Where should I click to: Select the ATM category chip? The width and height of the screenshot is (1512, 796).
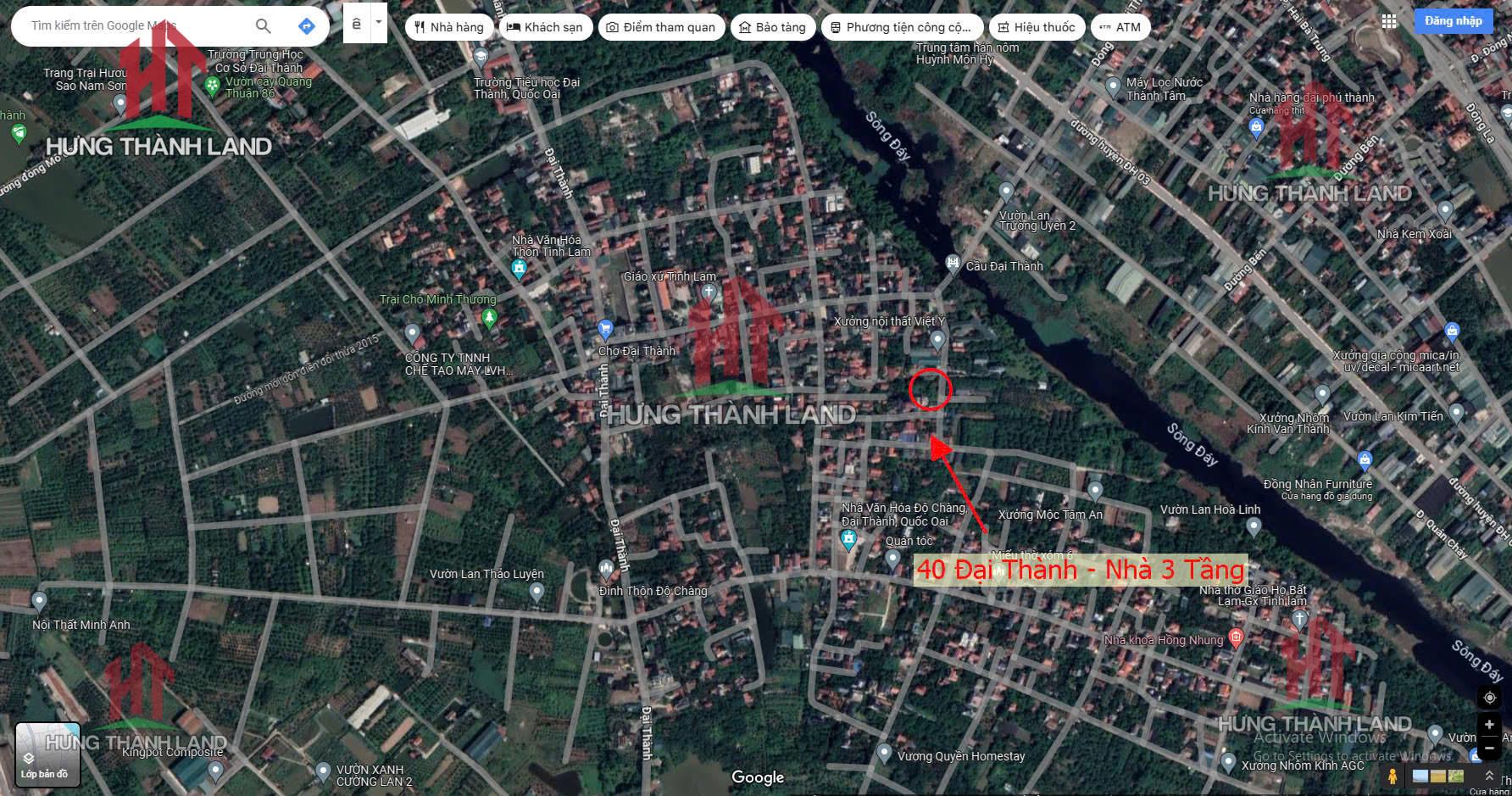pyautogui.click(x=1120, y=27)
